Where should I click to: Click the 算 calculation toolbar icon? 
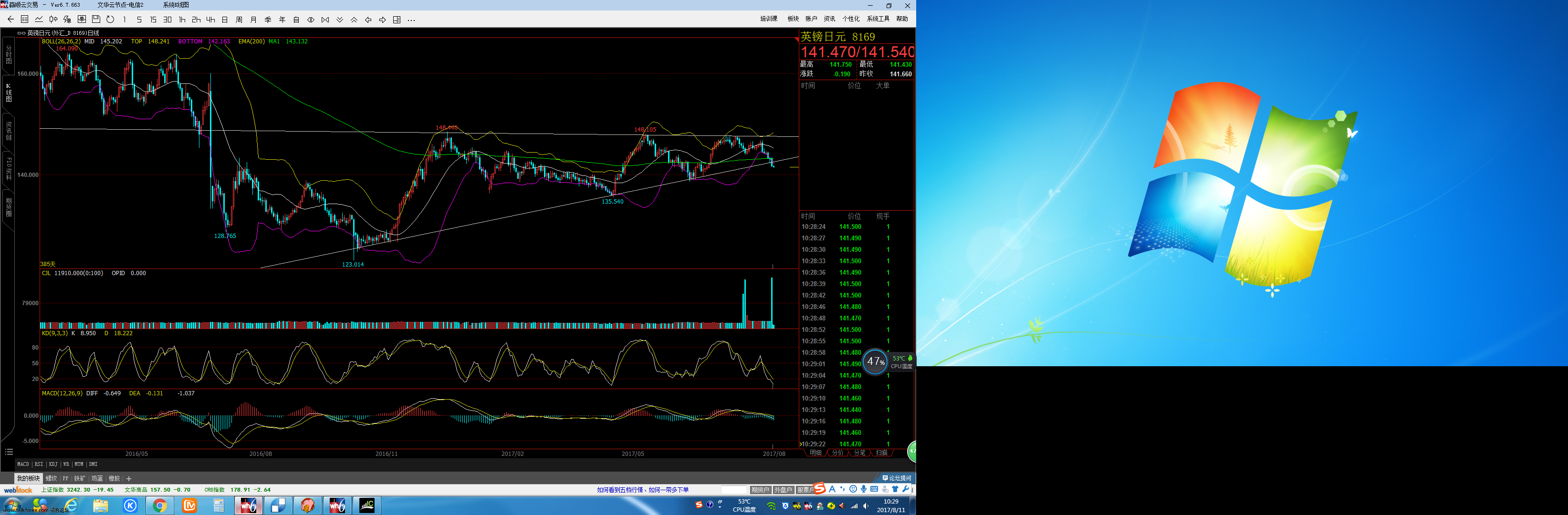coord(67,20)
